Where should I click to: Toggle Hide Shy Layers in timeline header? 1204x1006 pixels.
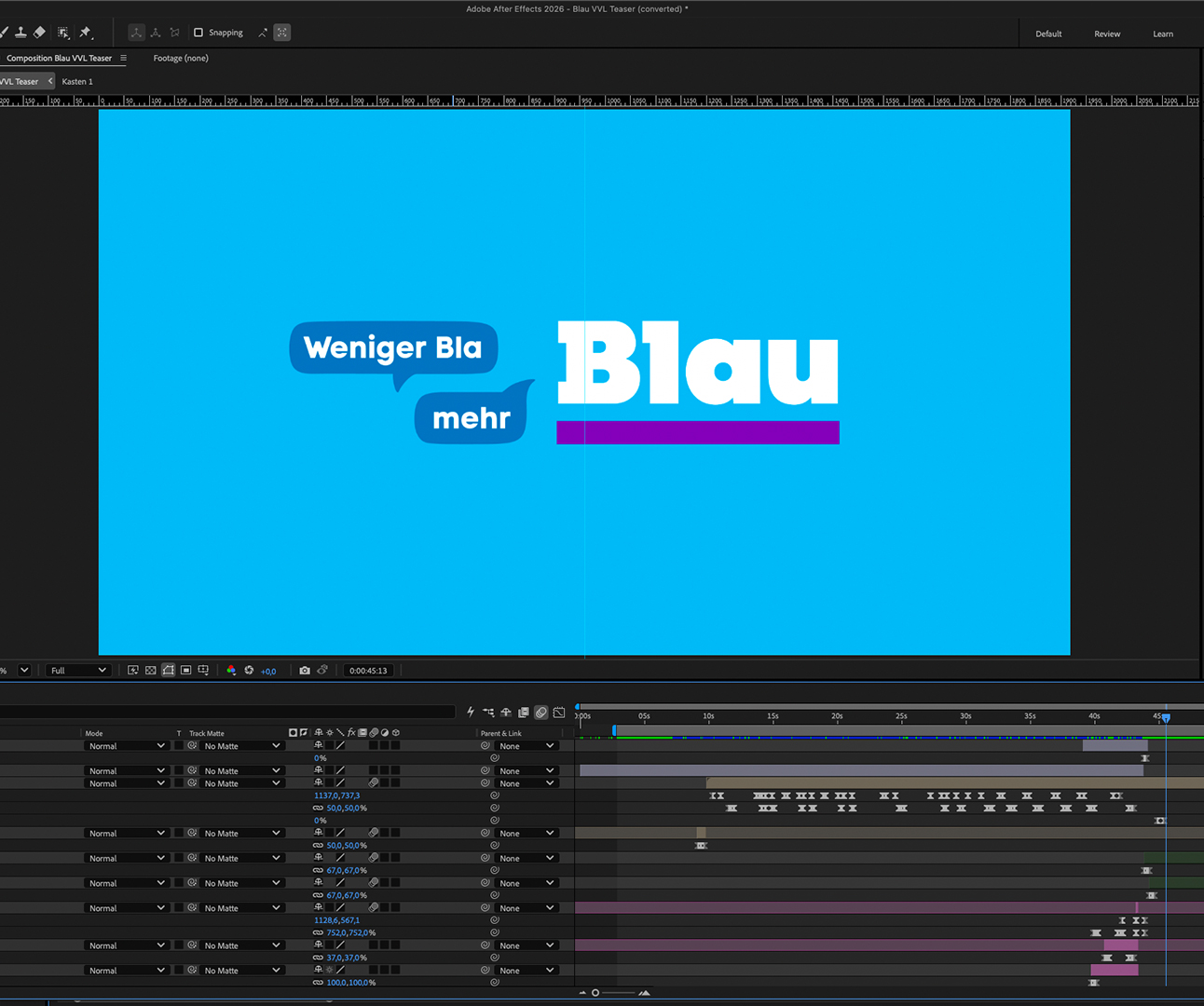point(506,713)
